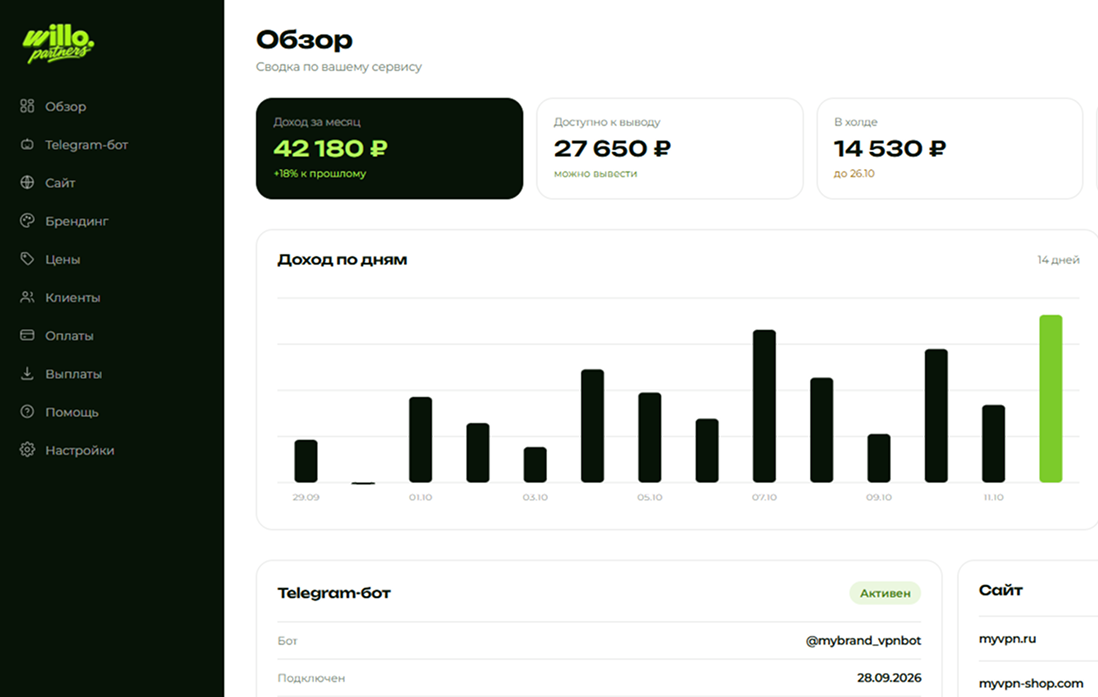Click the Клиенты people icon
The height and width of the screenshot is (697, 1098).
(x=27, y=297)
